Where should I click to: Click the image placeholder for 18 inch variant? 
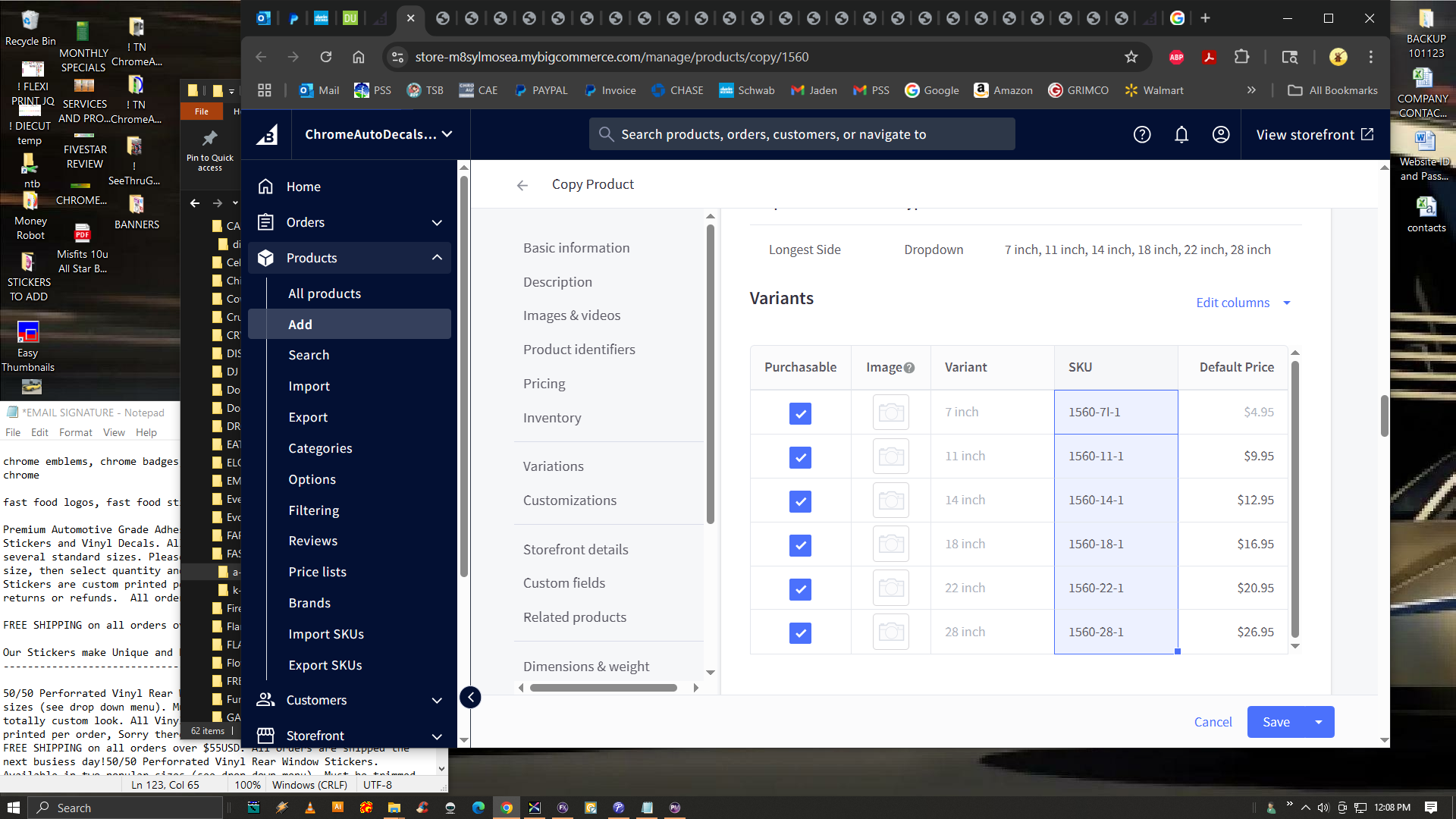coord(891,544)
